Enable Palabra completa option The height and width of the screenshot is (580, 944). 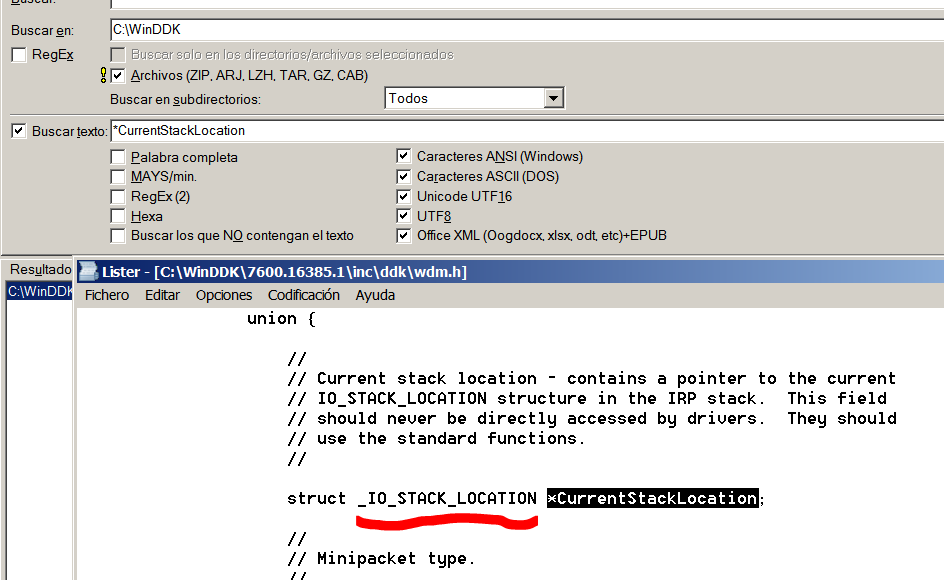pos(119,157)
